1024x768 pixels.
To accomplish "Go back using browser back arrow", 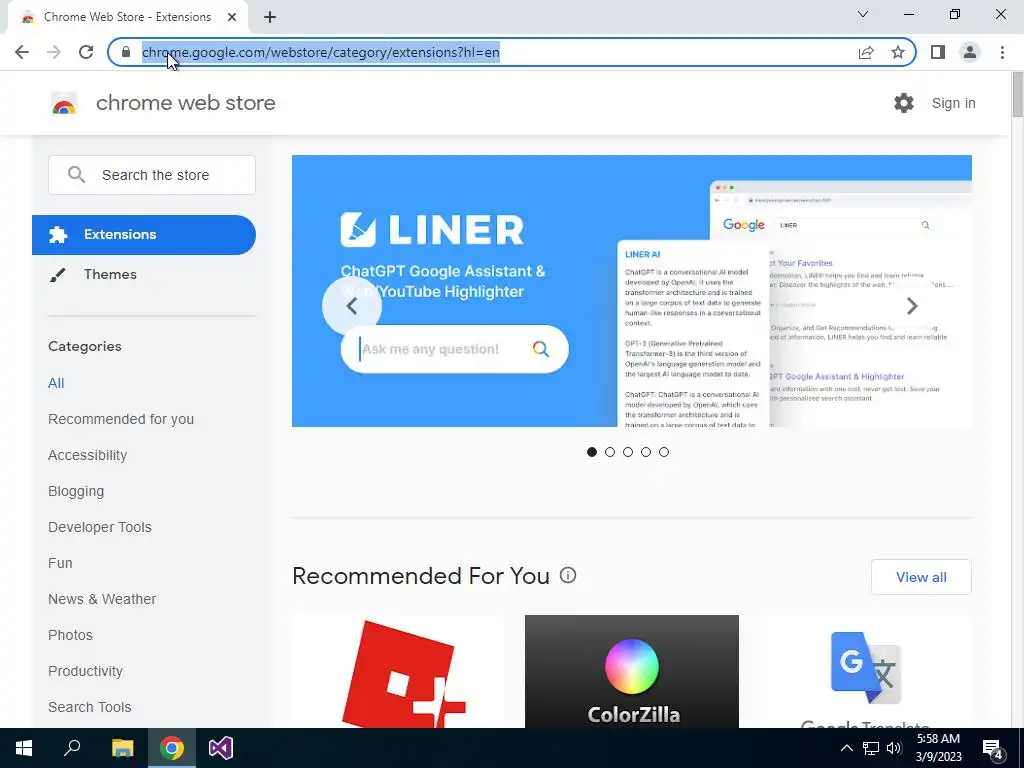I will click(x=22, y=52).
